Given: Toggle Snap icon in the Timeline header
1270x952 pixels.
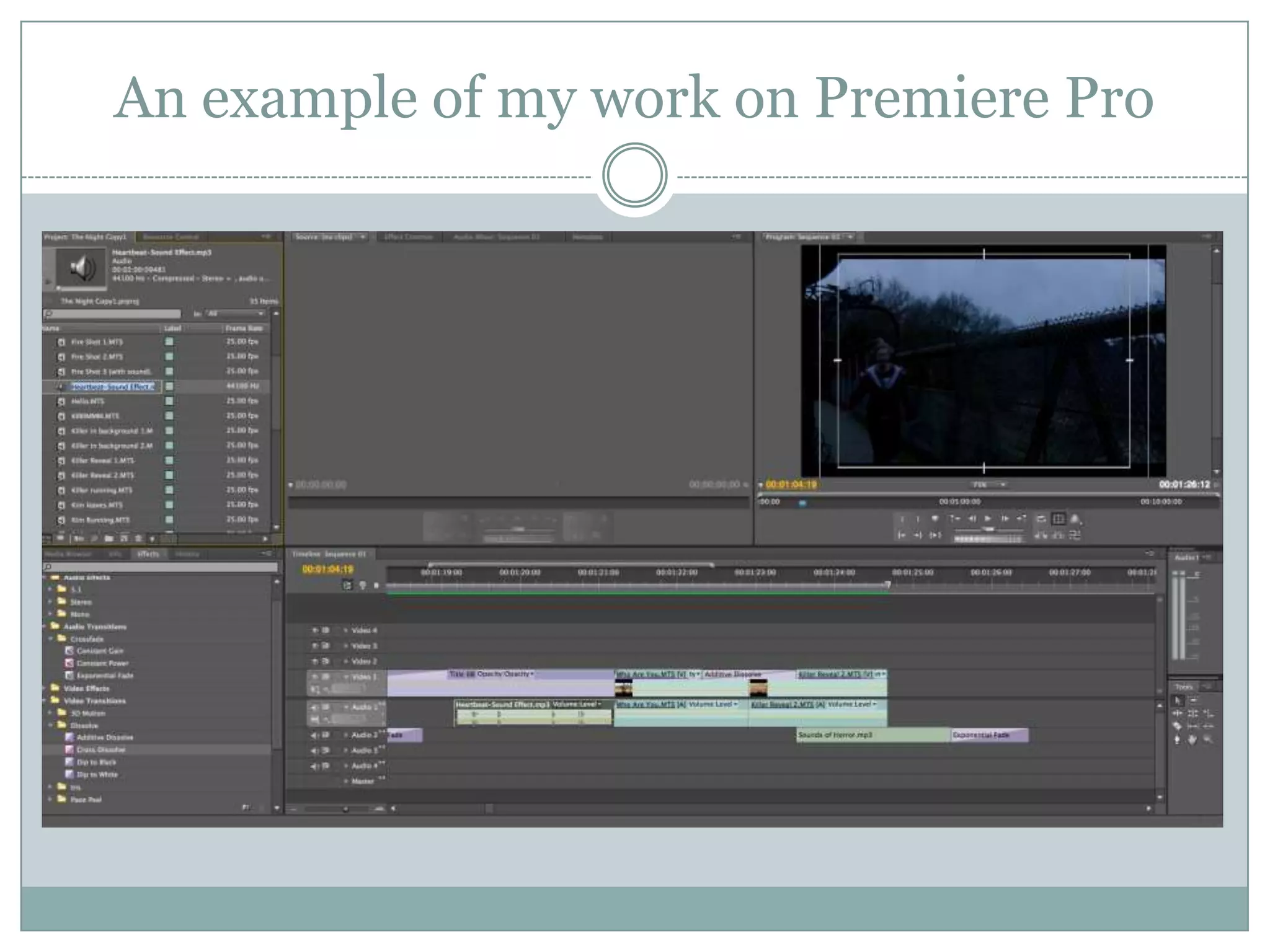Looking at the screenshot, I should [x=347, y=585].
